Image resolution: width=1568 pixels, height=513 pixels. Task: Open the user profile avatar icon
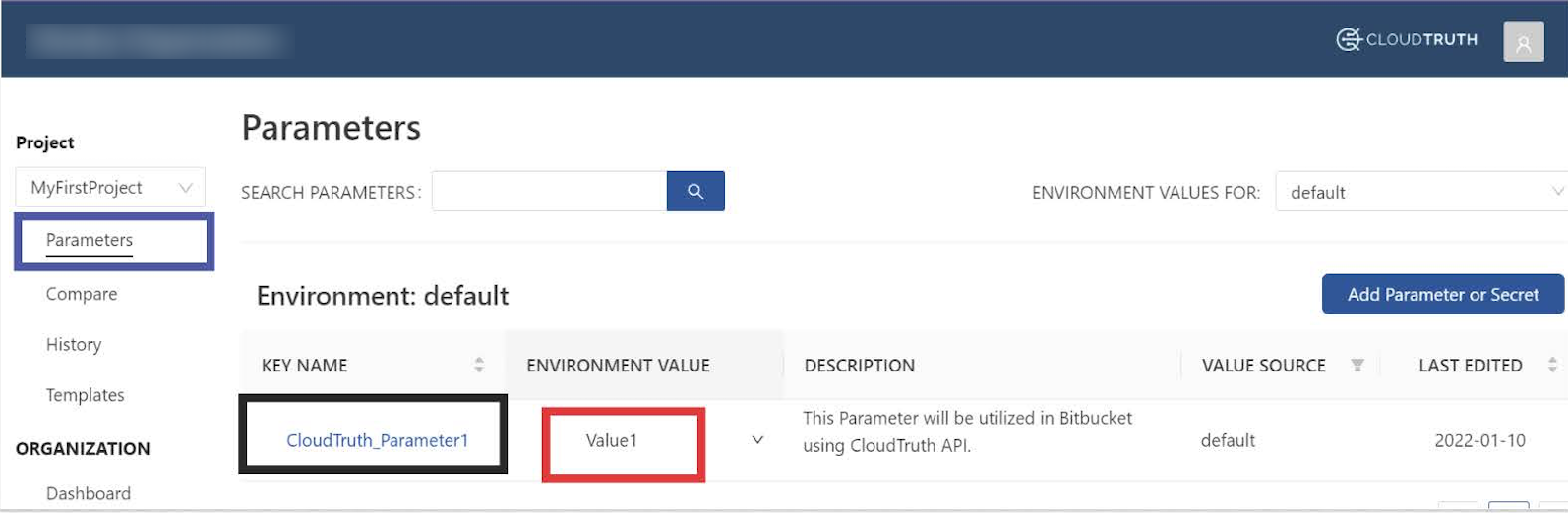pos(1523,42)
